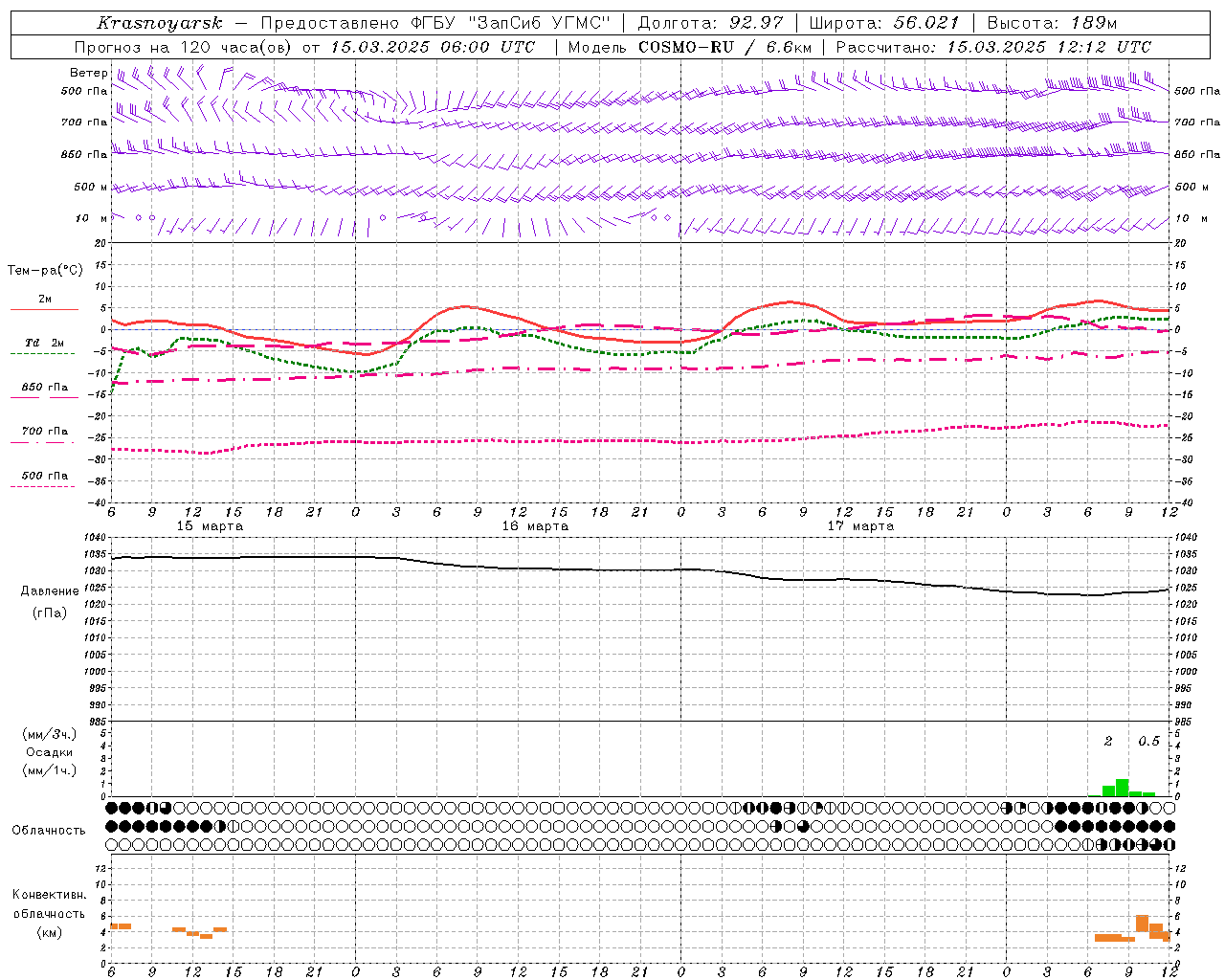Click the tallest green precipitation bar
This screenshot has height=980, width=1225.
pyautogui.click(x=1122, y=788)
